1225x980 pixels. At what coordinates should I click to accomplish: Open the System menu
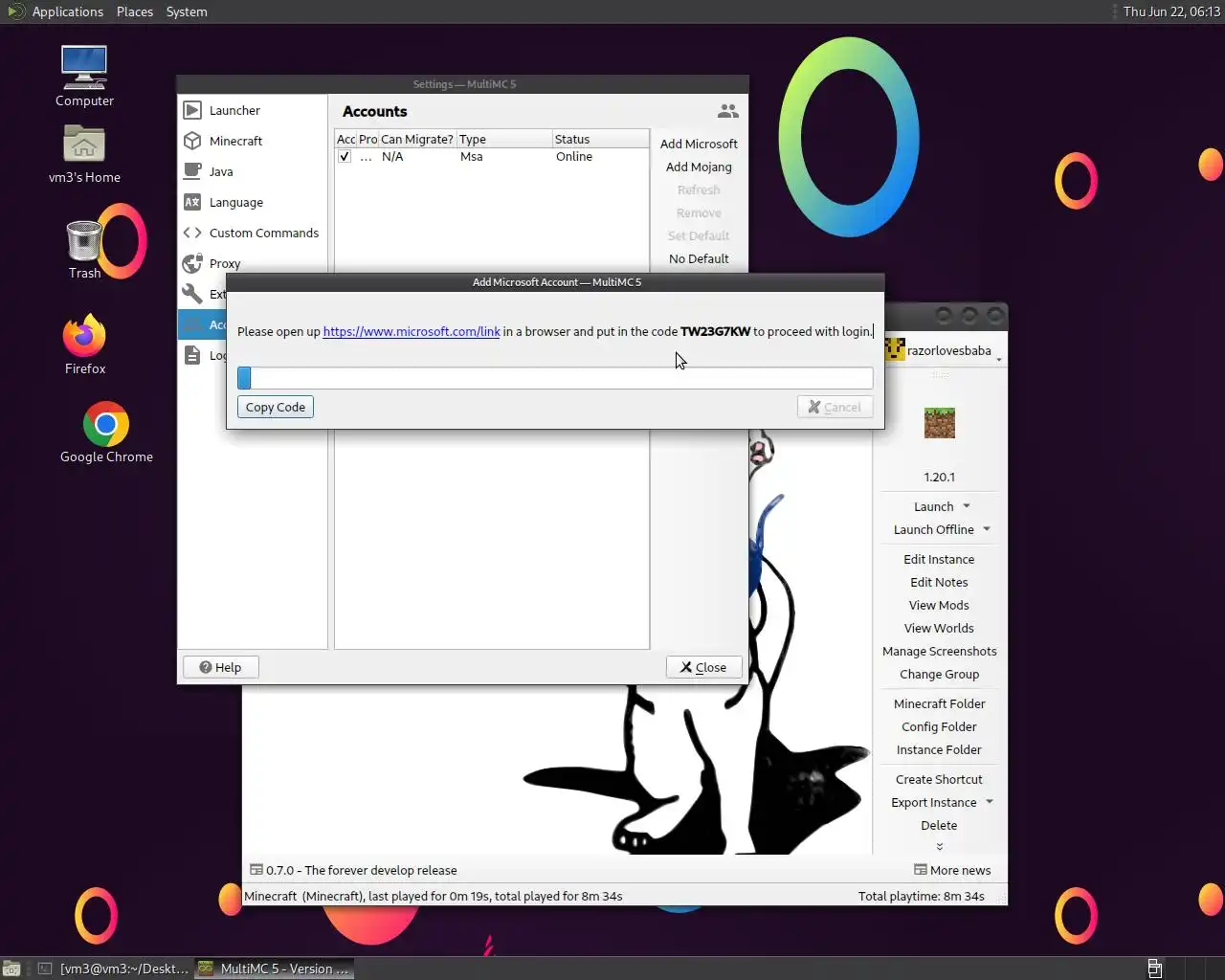point(187,11)
